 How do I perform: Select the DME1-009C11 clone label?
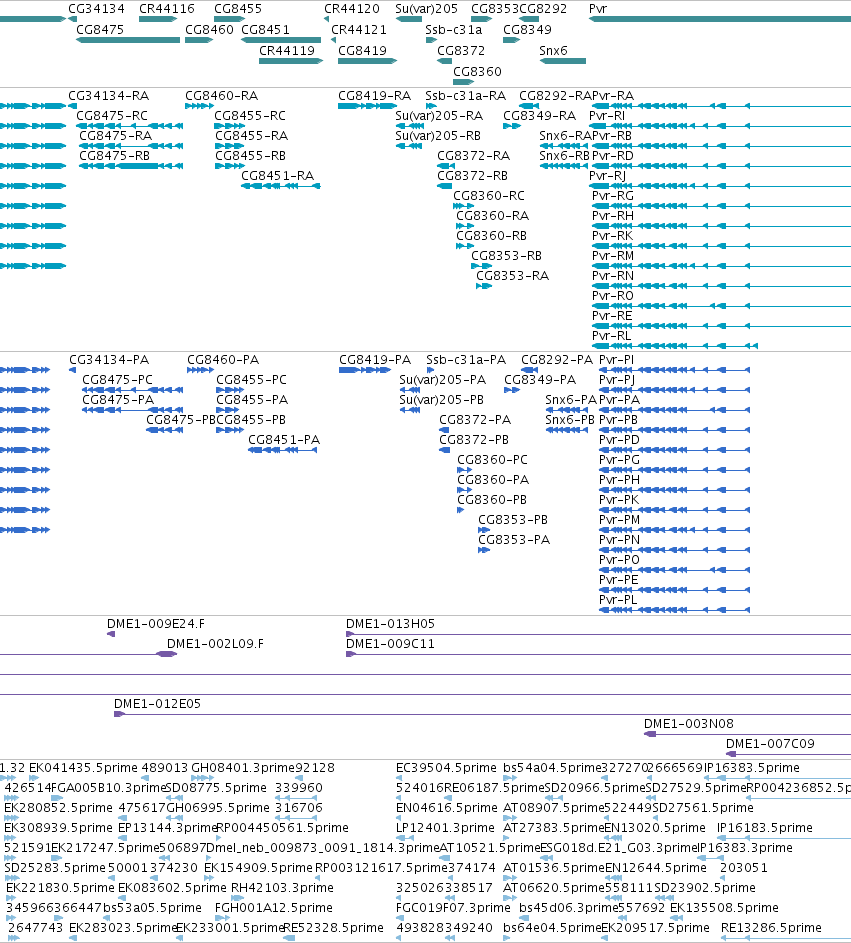[x=390, y=644]
